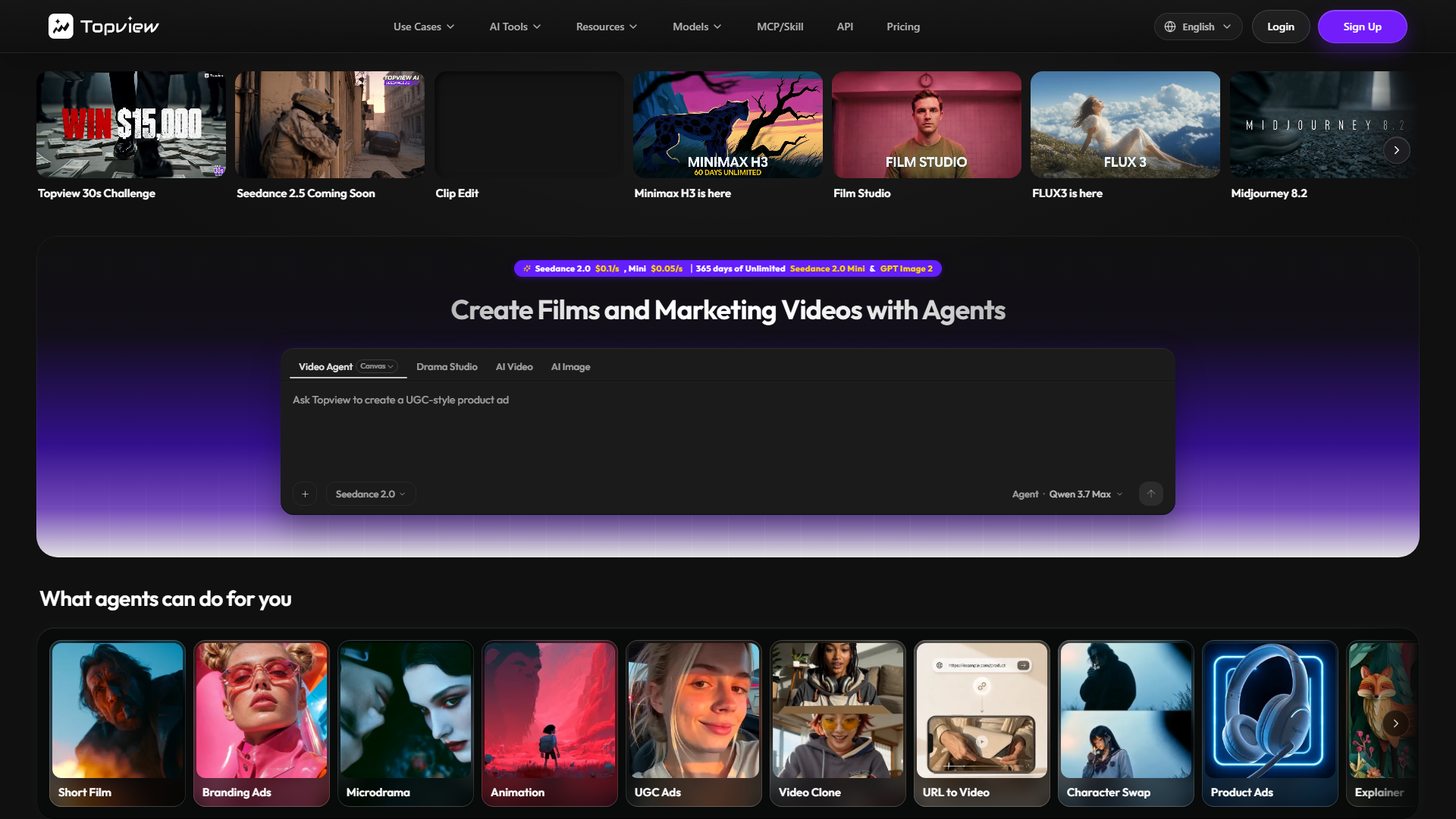Open the Seedance 2.5 Coming Soon thumbnail

pos(330,125)
